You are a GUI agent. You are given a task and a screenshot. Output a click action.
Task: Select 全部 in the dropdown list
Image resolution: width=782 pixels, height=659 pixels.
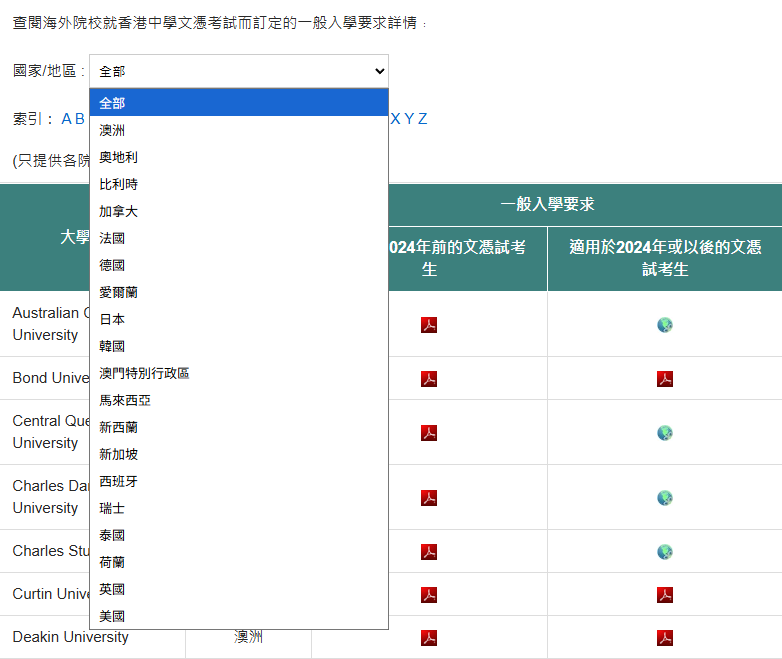click(x=239, y=103)
